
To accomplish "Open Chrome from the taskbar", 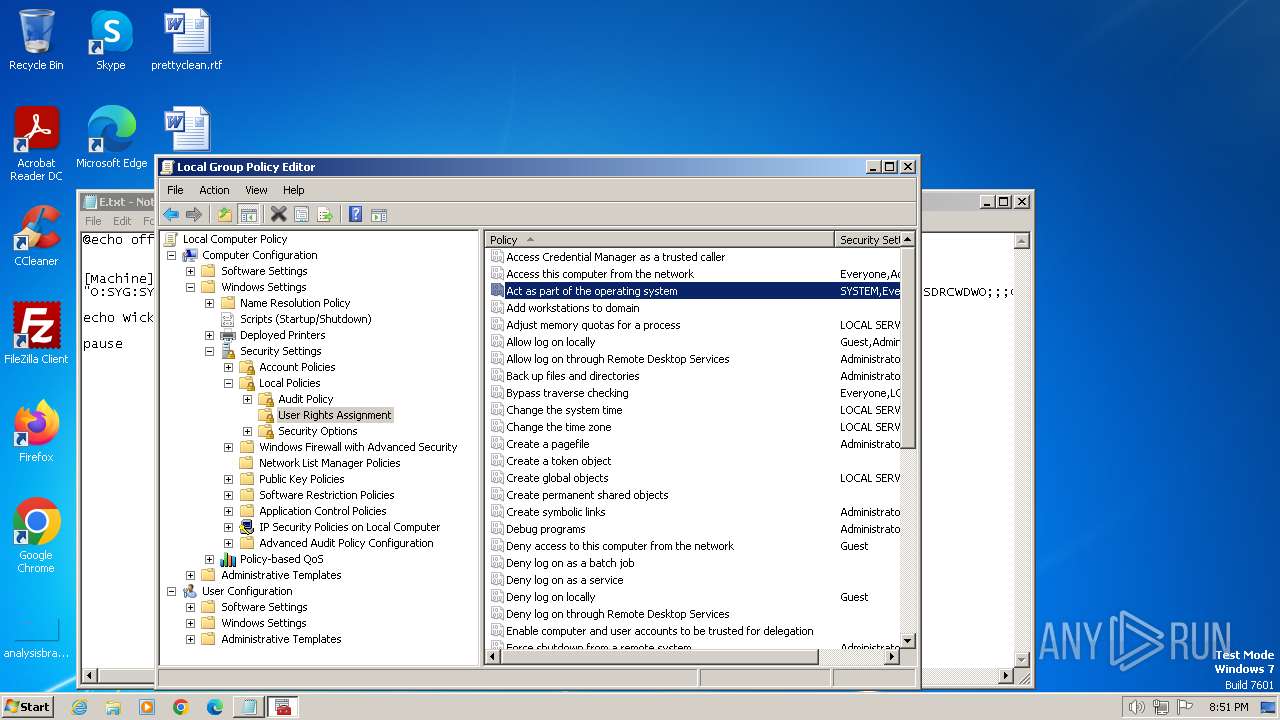I will pyautogui.click(x=181, y=706).
